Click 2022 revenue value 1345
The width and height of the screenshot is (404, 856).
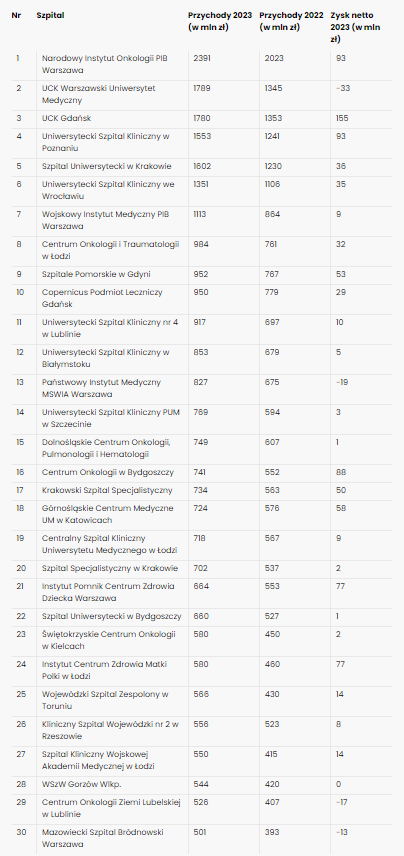click(274, 88)
